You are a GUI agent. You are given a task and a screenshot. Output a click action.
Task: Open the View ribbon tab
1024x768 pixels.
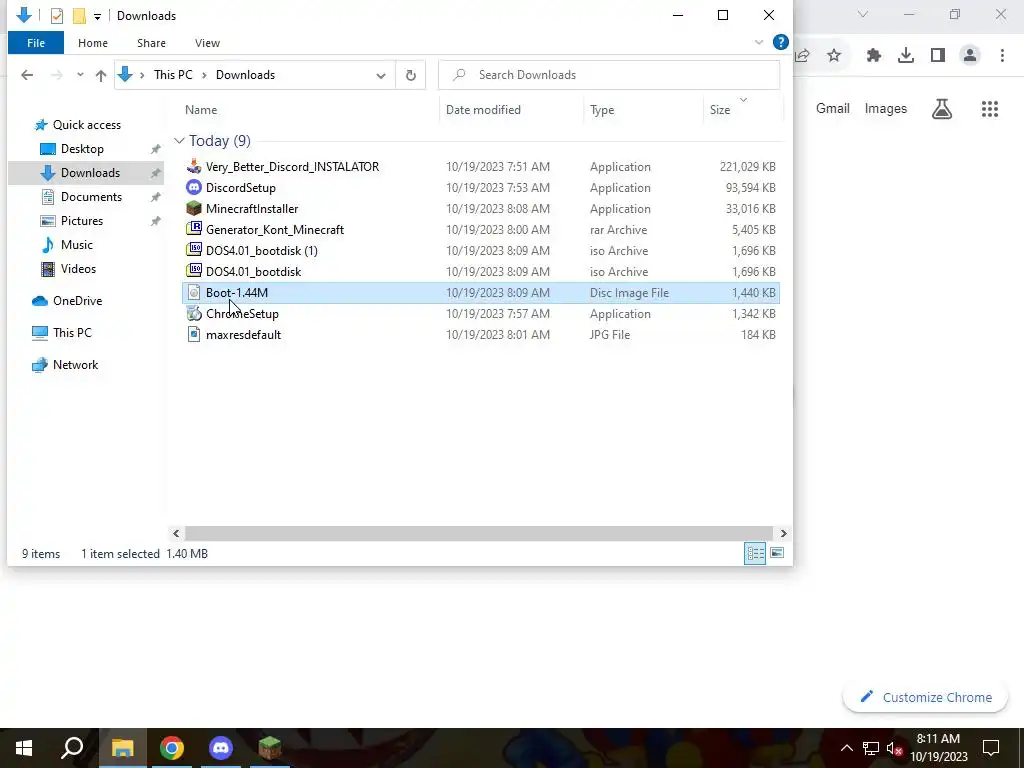click(207, 43)
